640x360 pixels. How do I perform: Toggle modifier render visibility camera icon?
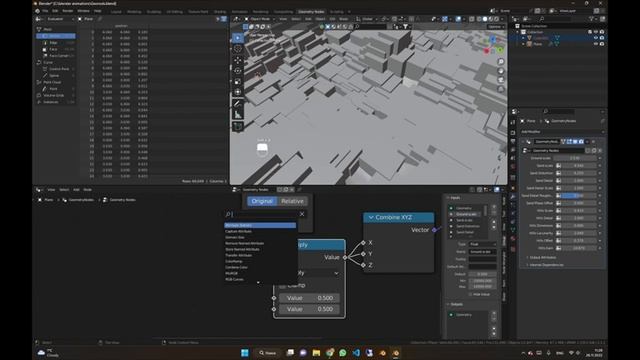[581, 142]
